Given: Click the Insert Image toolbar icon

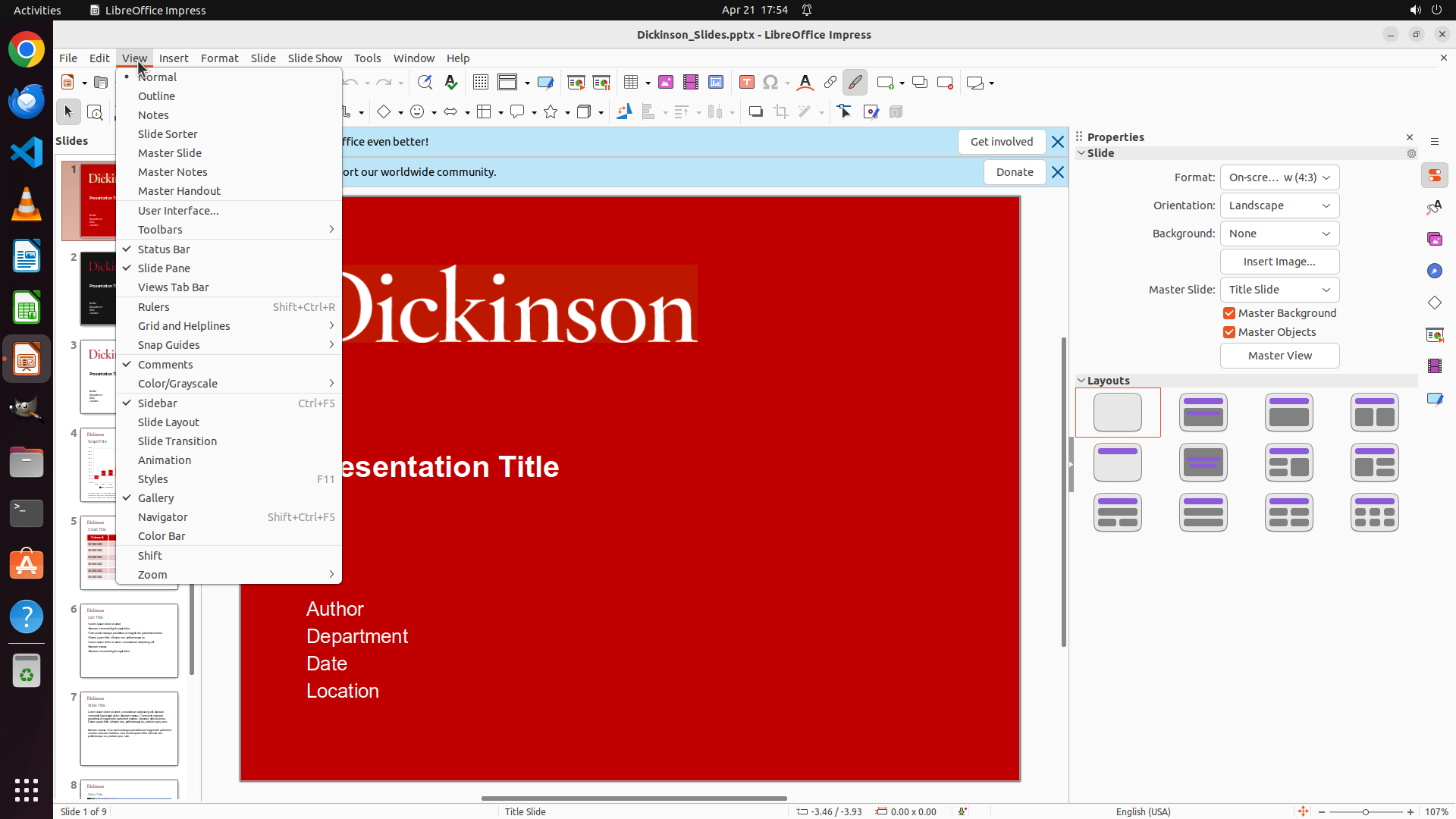Looking at the screenshot, I should tap(666, 83).
